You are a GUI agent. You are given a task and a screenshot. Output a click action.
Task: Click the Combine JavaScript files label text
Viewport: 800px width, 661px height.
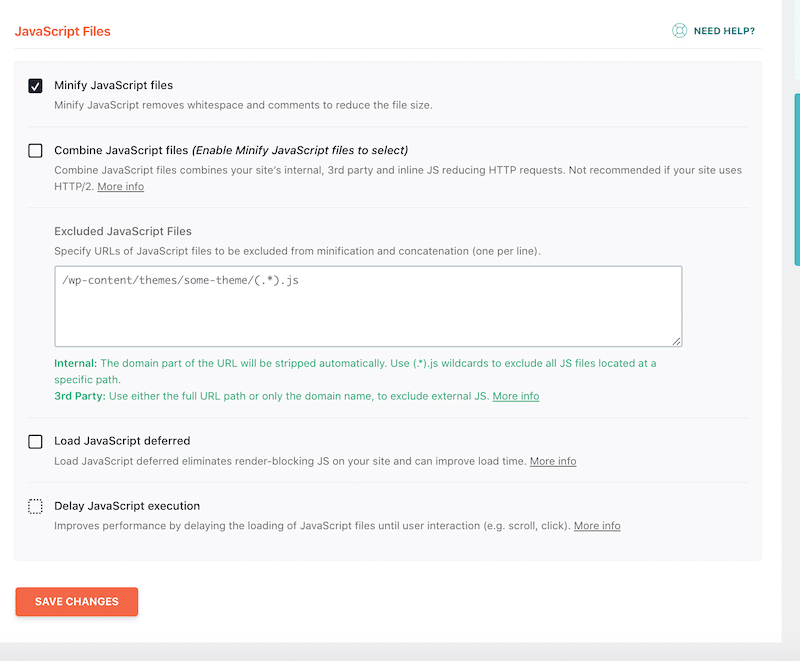121,151
